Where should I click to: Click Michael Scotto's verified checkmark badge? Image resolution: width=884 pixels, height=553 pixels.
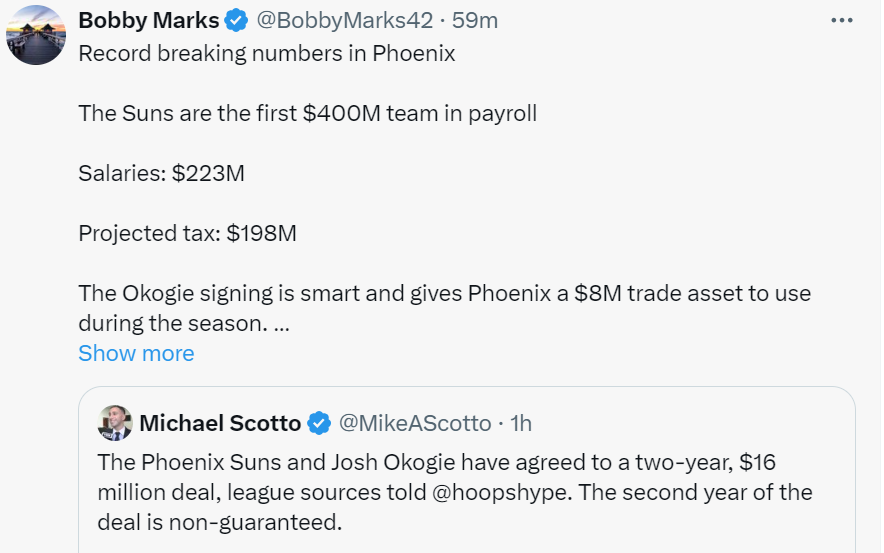coord(318,423)
